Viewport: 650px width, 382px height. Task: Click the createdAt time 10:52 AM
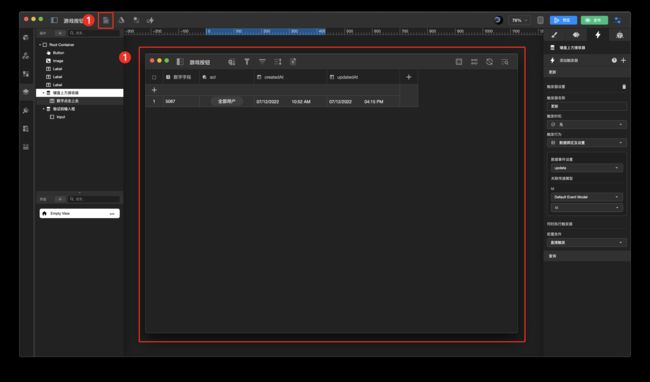click(301, 102)
